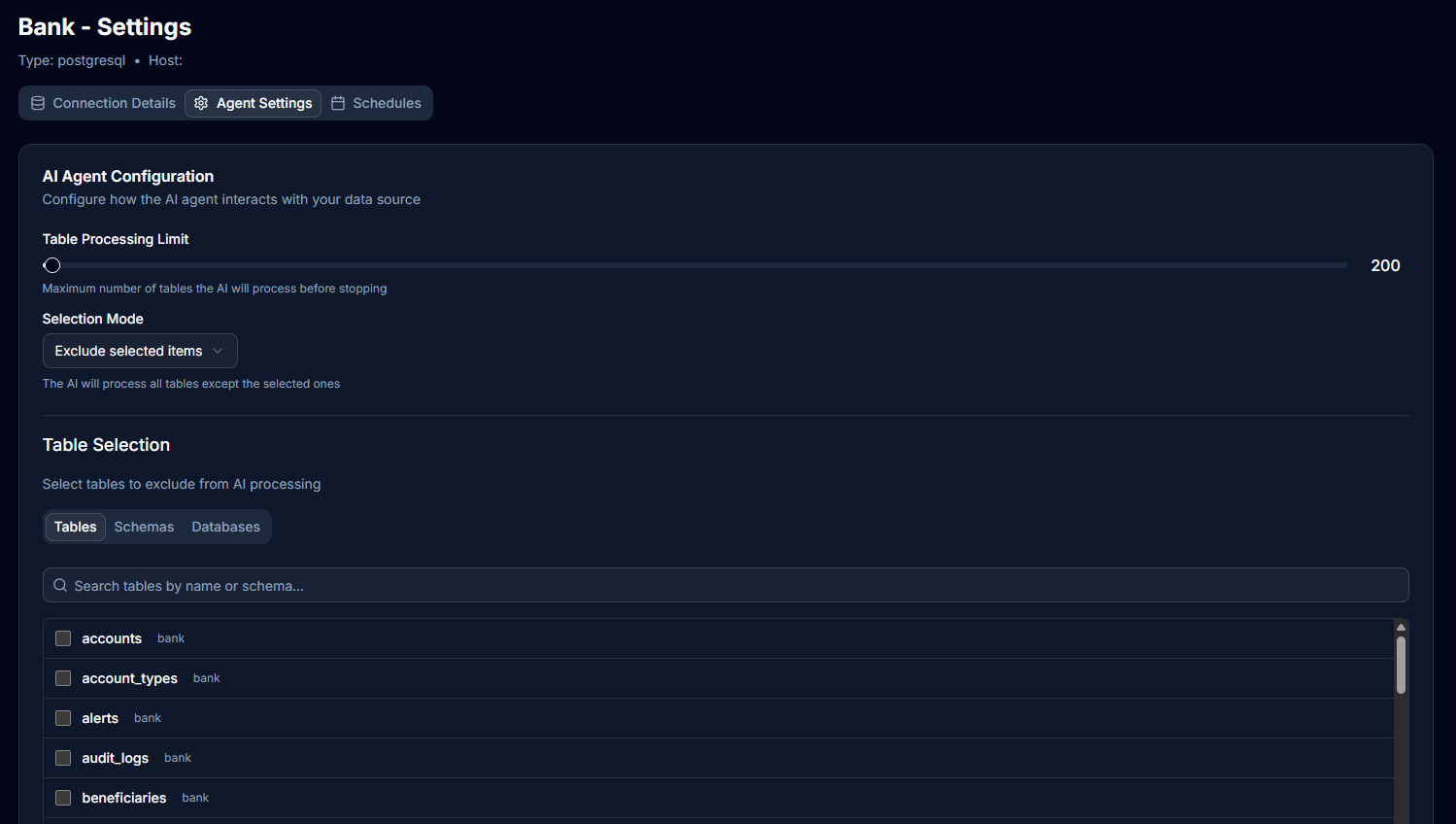Select the Tables sub-tab
This screenshot has height=824, width=1456.
click(x=76, y=527)
